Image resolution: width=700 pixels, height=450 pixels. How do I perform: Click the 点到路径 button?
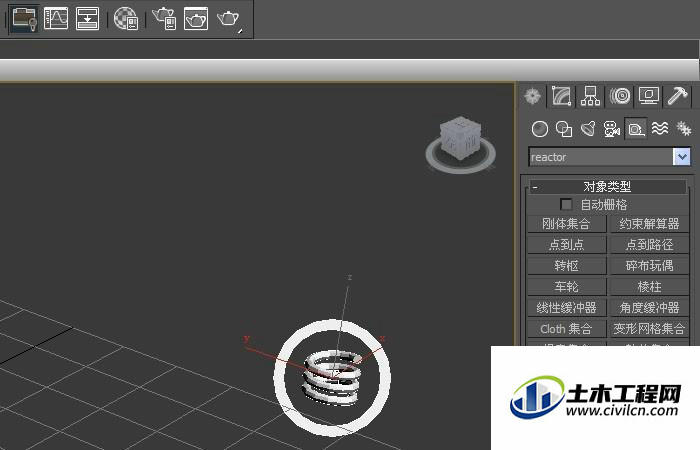click(x=649, y=245)
